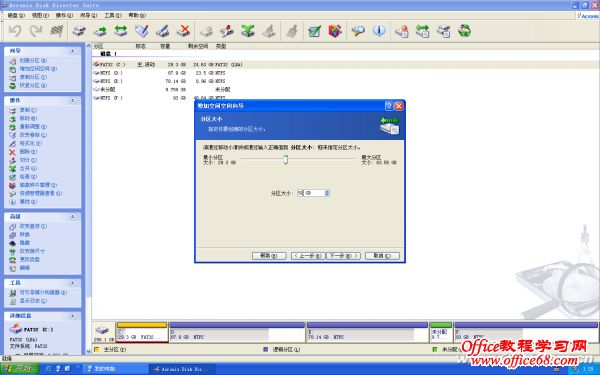Click the partition size slider thumb

[285, 160]
